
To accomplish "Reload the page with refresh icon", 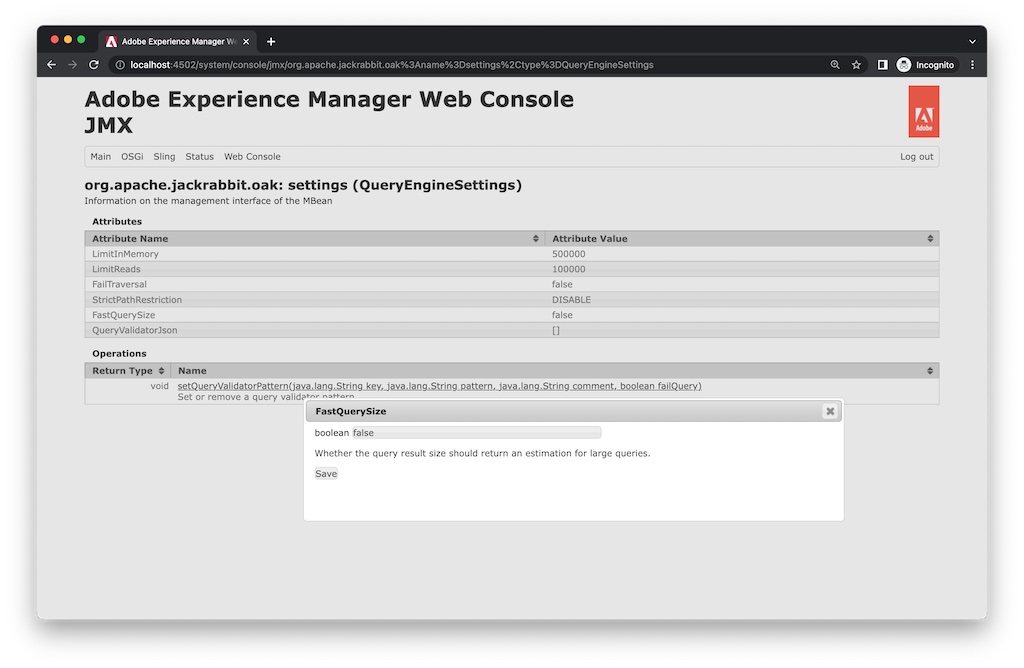I will coord(94,65).
